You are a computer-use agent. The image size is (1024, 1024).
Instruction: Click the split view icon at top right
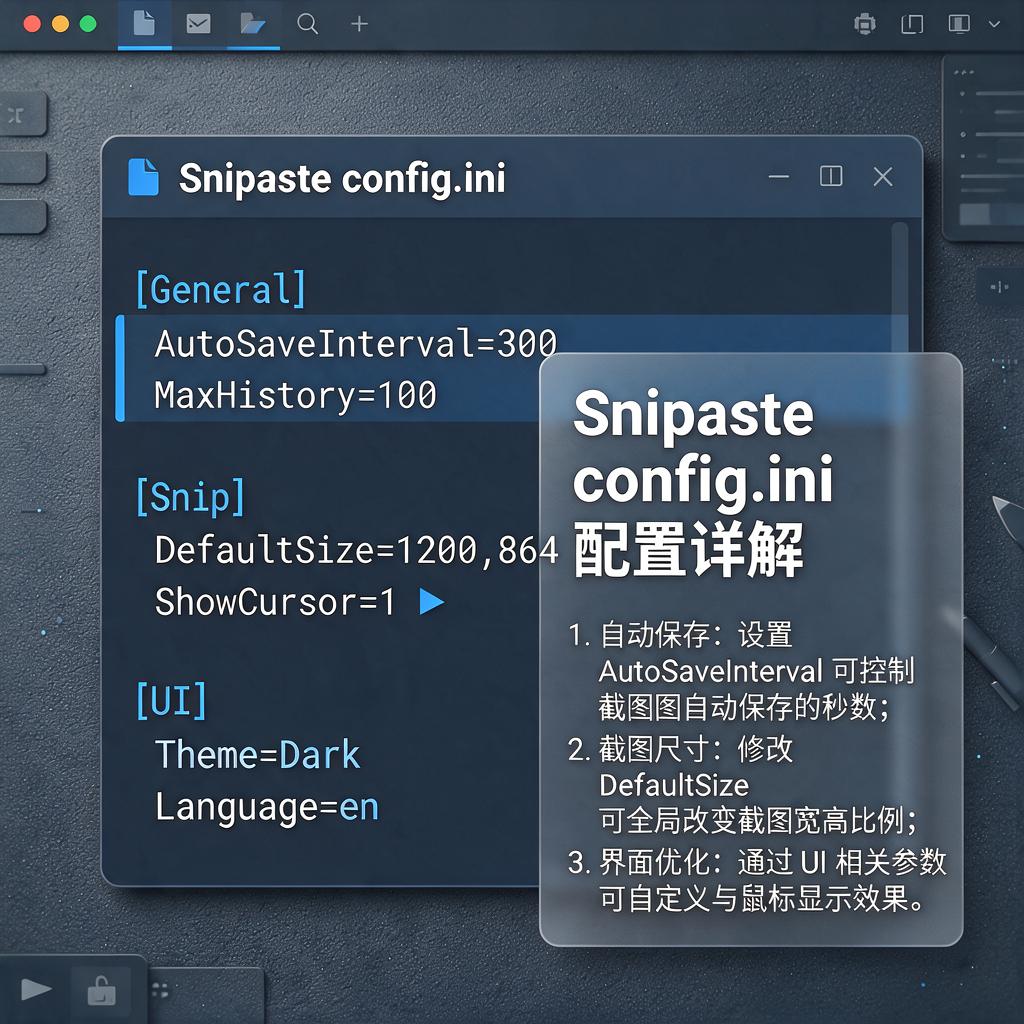point(959,24)
